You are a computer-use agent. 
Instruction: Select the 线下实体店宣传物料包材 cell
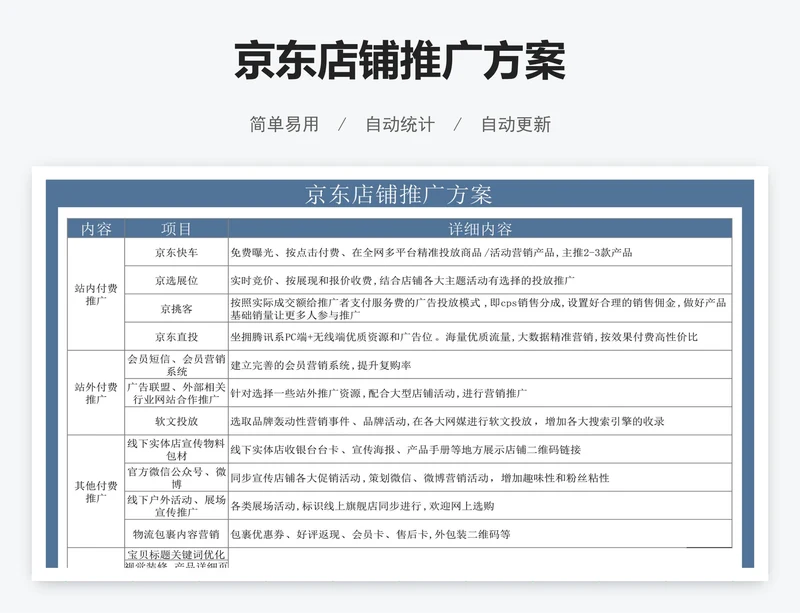(x=177, y=449)
